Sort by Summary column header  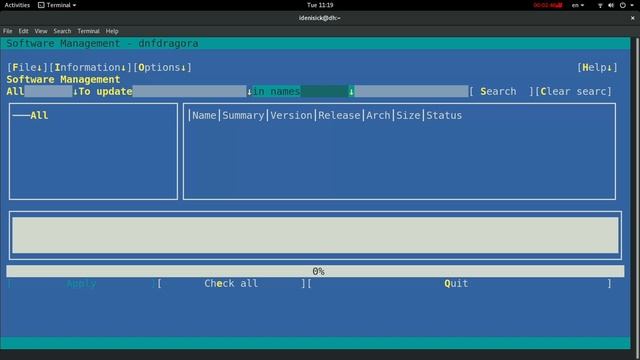pos(243,116)
